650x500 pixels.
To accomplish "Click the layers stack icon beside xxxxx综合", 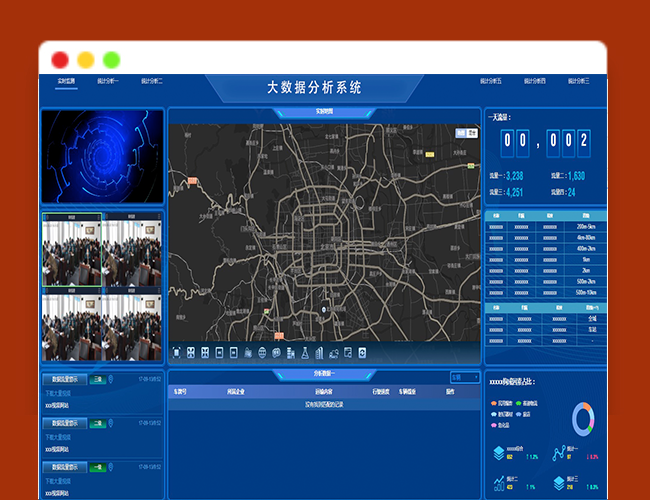I will (x=499, y=454).
